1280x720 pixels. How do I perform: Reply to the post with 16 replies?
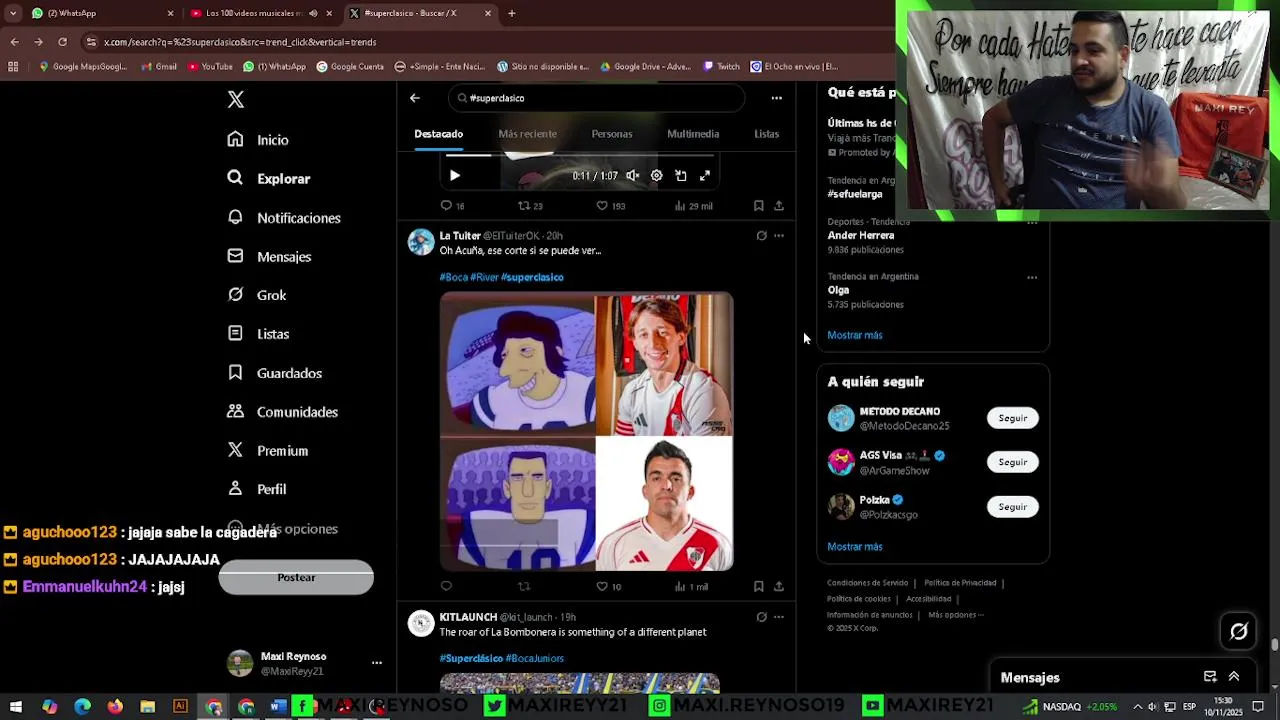click(x=453, y=206)
